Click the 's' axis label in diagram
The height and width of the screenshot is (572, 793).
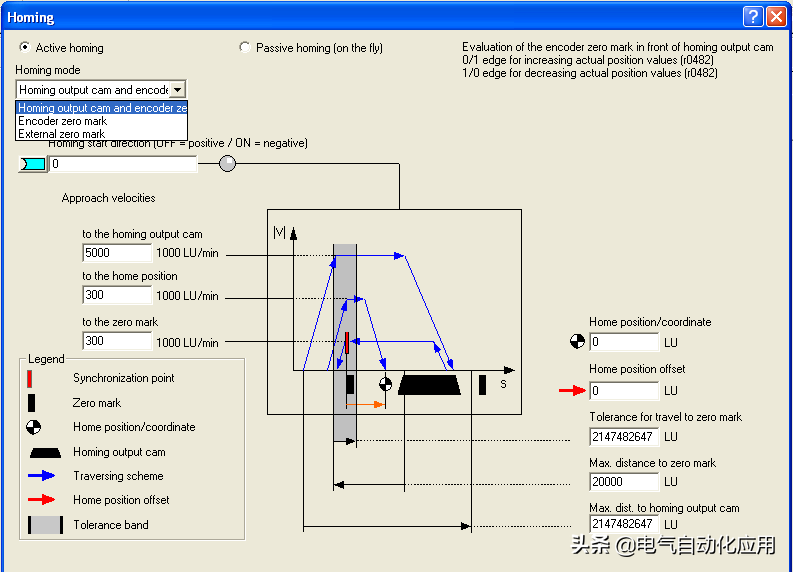click(x=503, y=384)
